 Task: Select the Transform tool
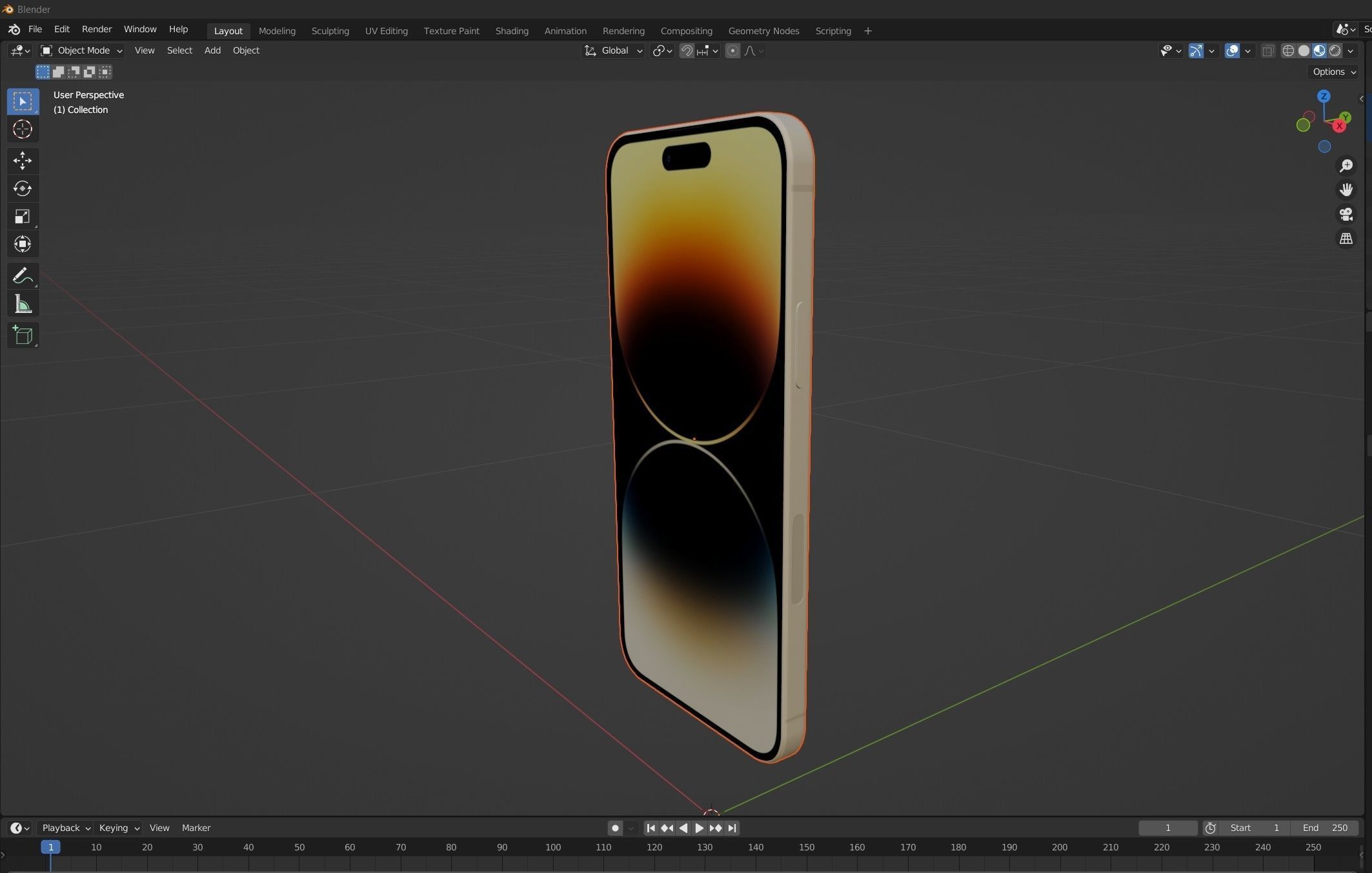23,244
